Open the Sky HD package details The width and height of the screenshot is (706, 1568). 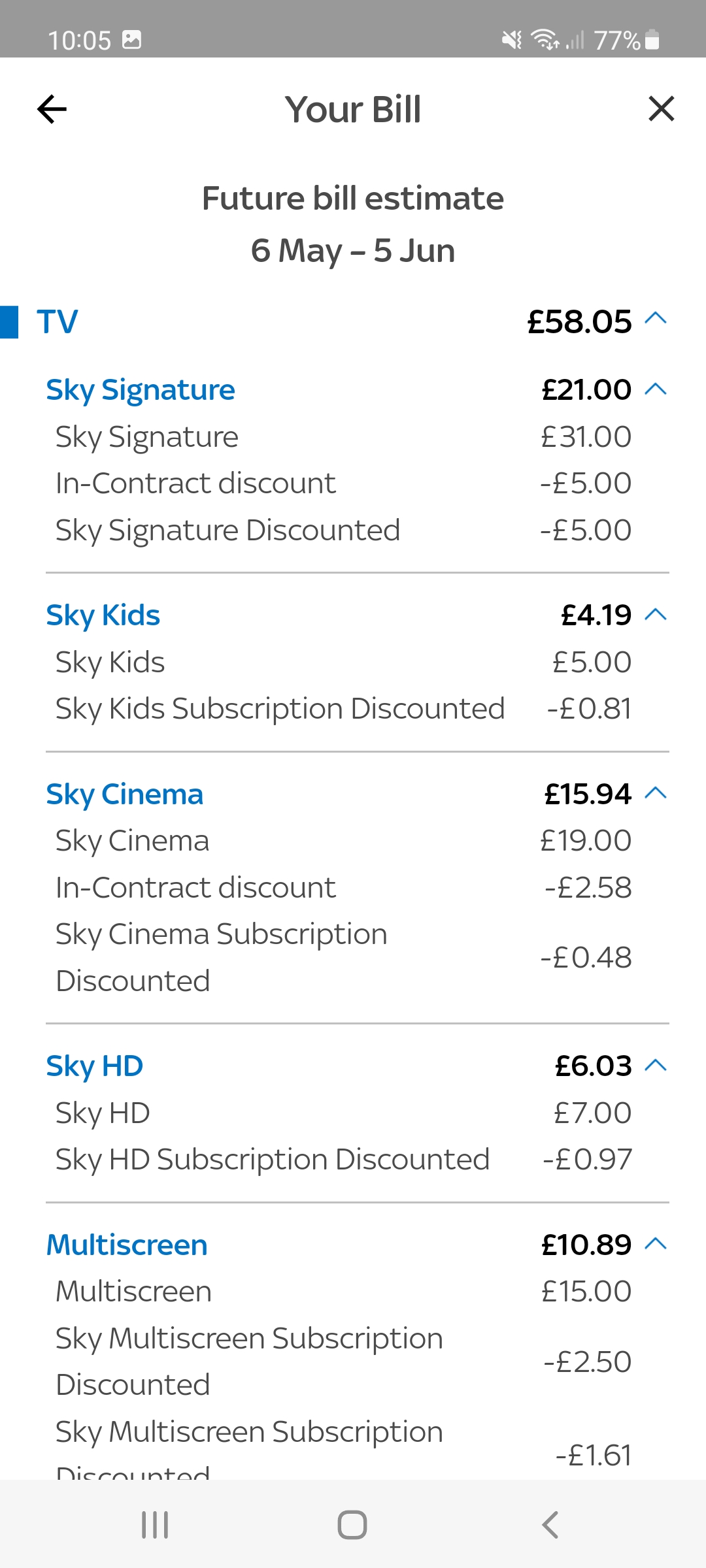pyautogui.click(x=94, y=1065)
